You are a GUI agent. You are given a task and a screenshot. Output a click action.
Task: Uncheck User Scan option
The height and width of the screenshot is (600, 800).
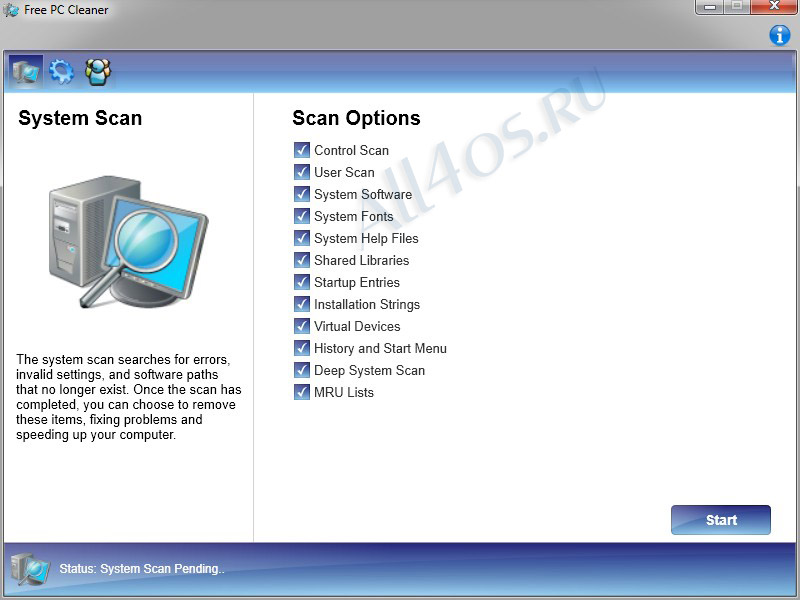(302, 172)
